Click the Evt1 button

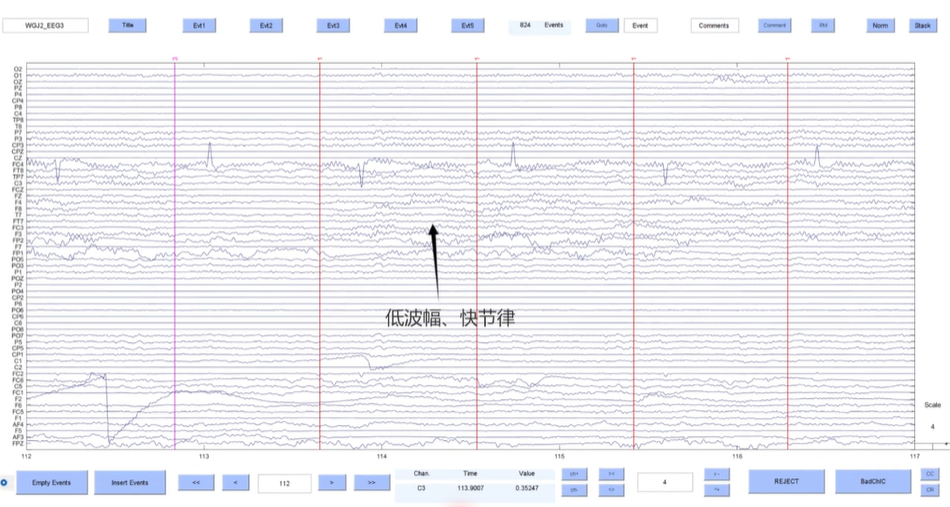(x=198, y=25)
